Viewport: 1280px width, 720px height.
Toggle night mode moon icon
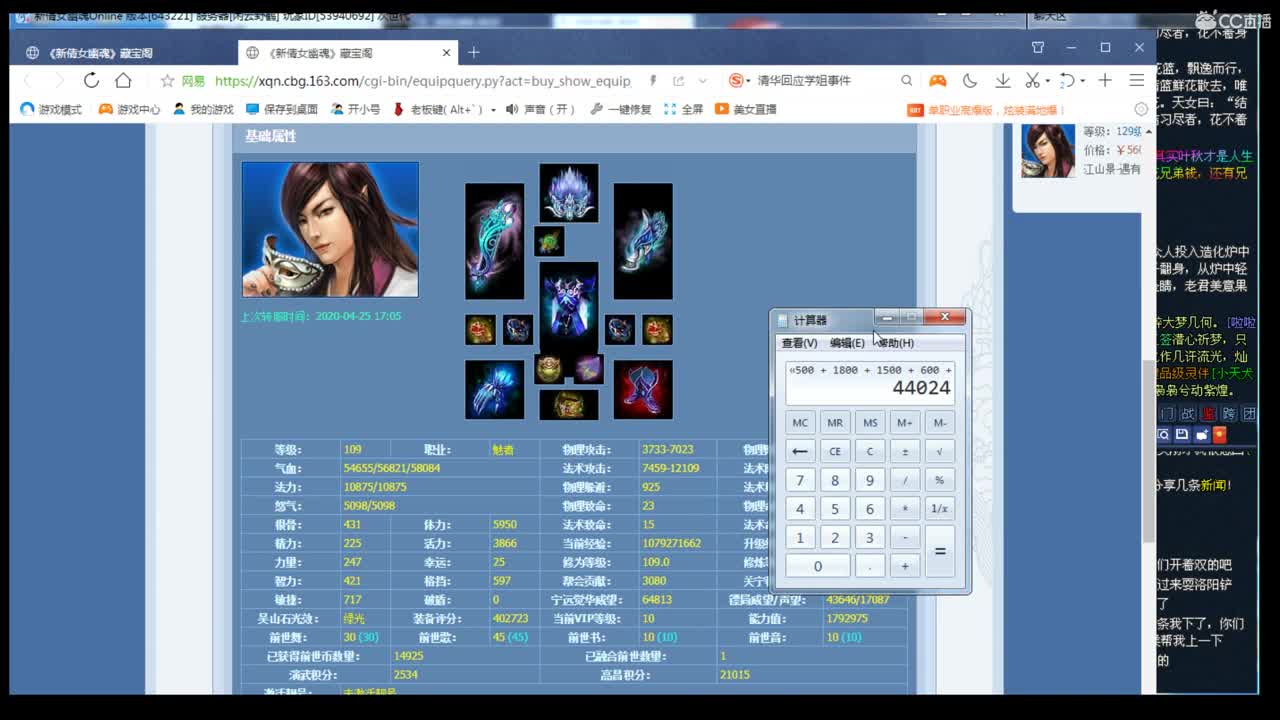(x=970, y=80)
